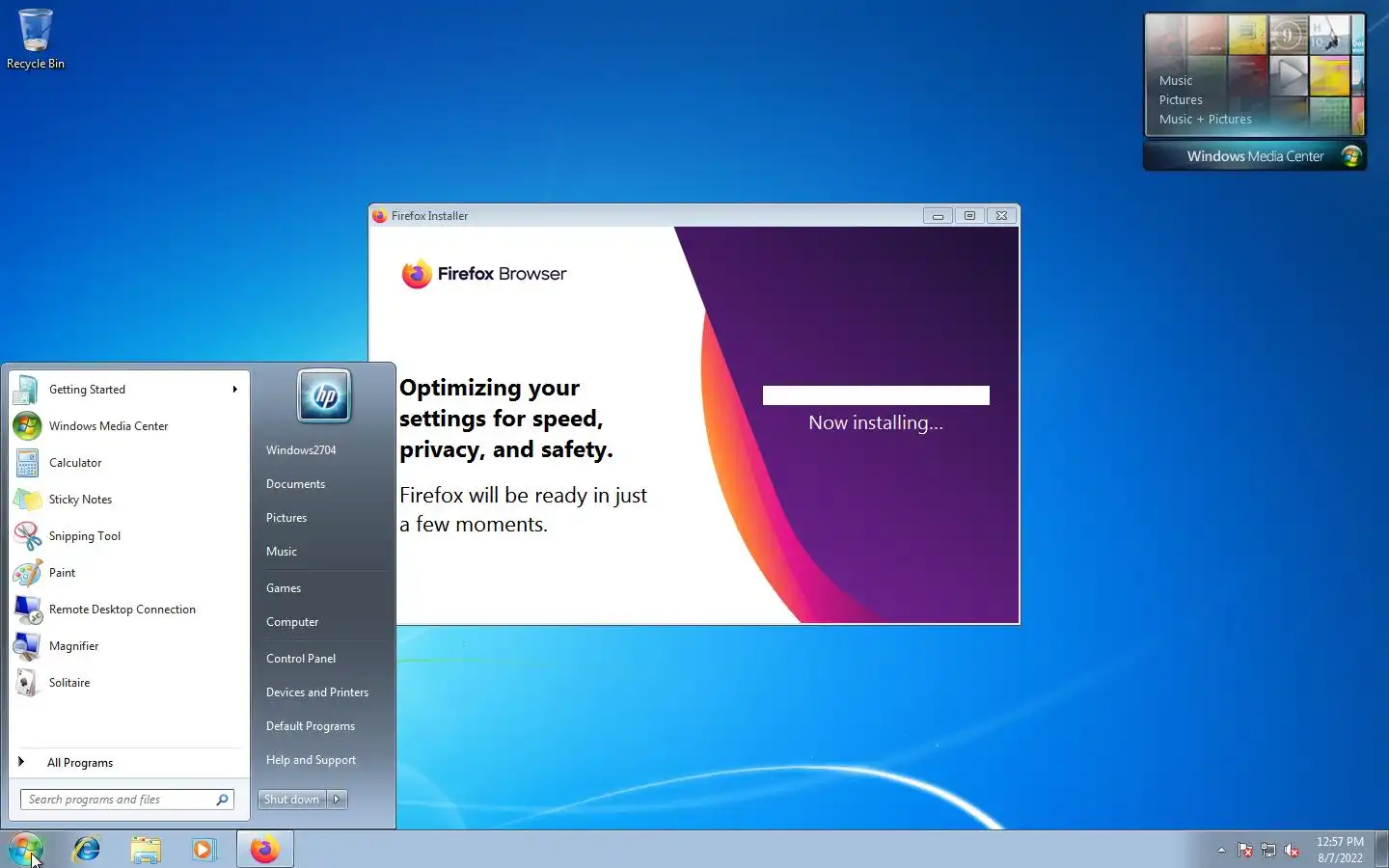Open Windows2704 user folder
Viewport: 1389px width, 868px height.
[x=301, y=450]
